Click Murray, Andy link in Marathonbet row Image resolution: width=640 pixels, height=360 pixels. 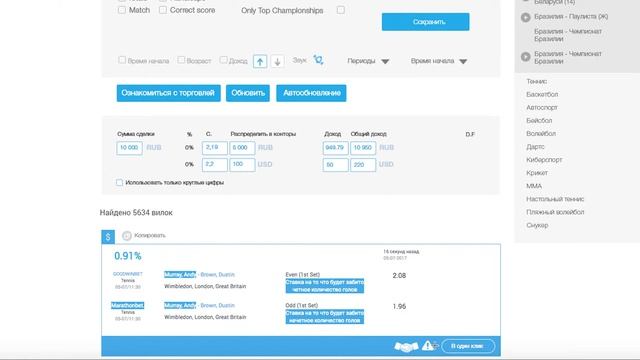pos(180,305)
